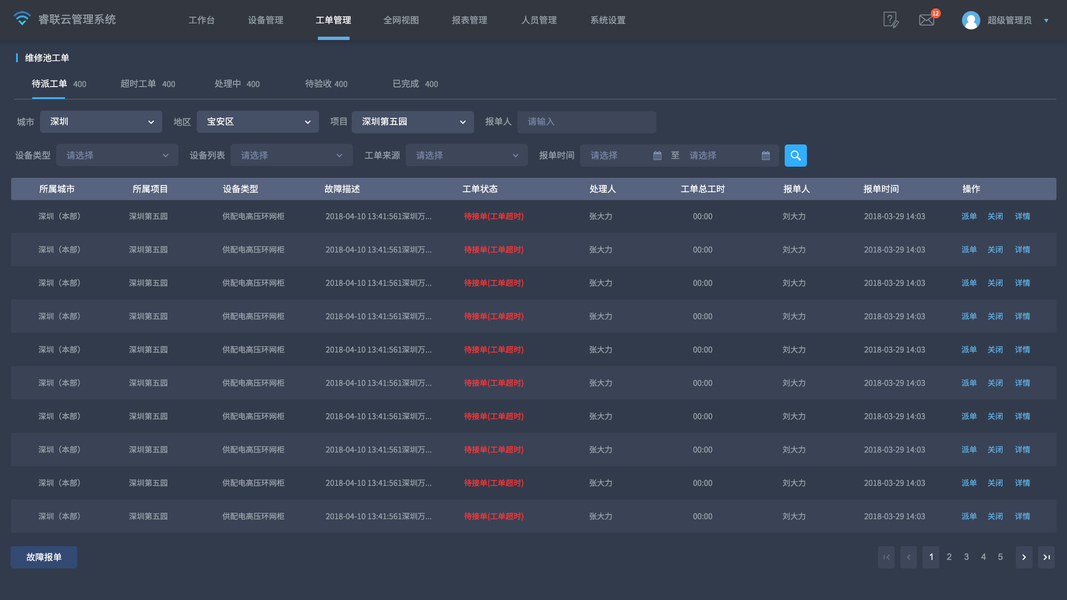
Task: Go to first page pagination icon
Action: [x=886, y=557]
